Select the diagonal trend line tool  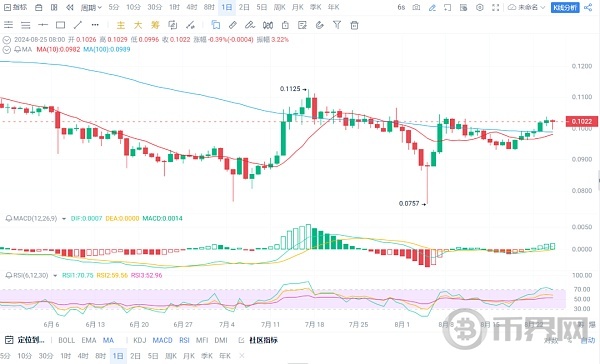coord(78,25)
